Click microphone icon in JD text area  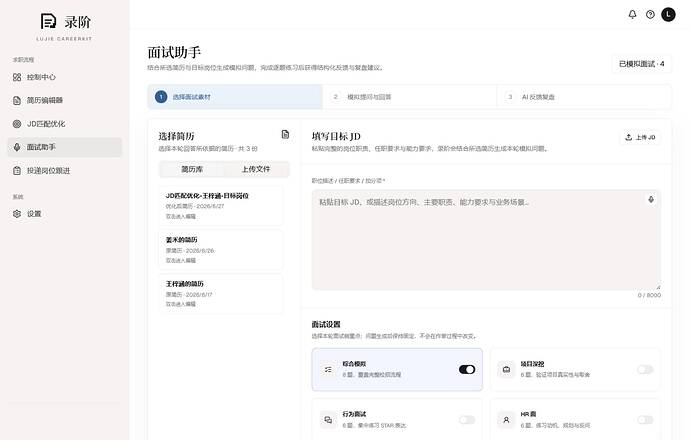pos(651,199)
